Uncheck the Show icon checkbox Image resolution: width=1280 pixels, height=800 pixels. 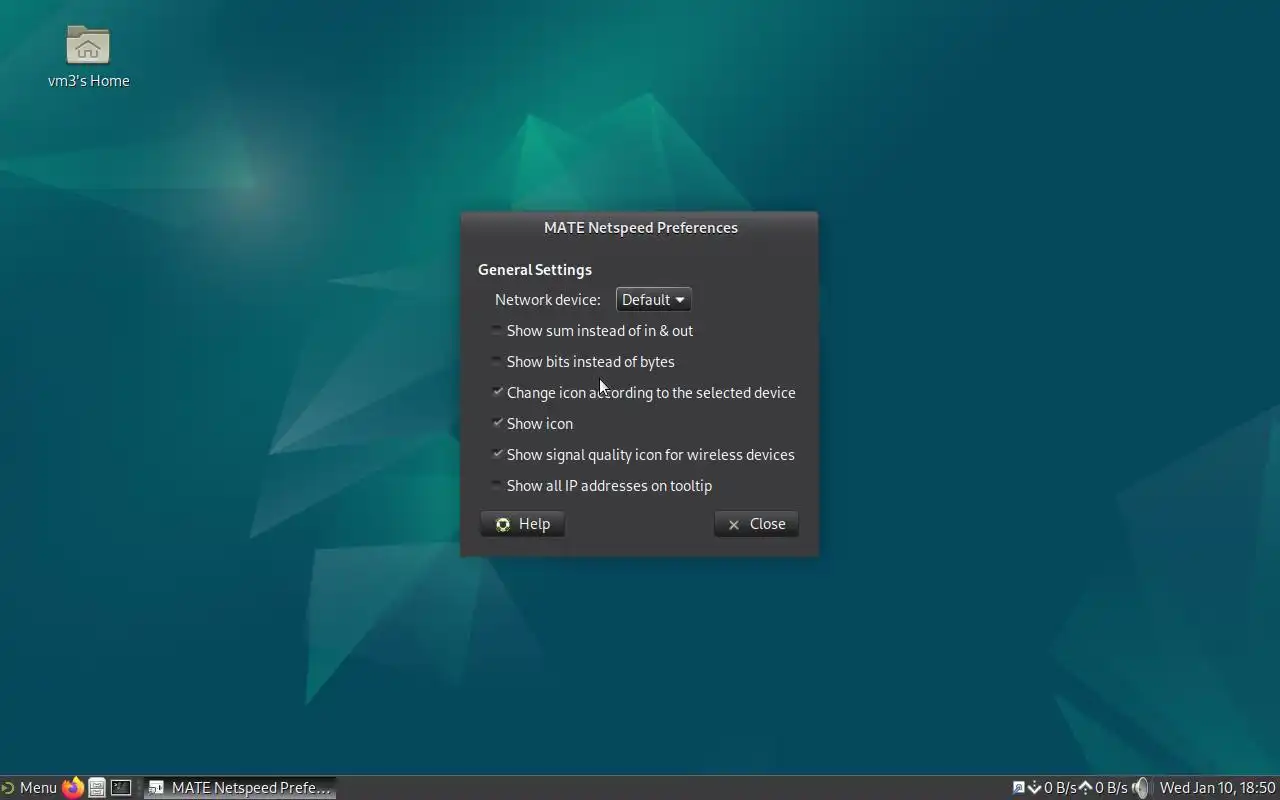tap(497, 423)
